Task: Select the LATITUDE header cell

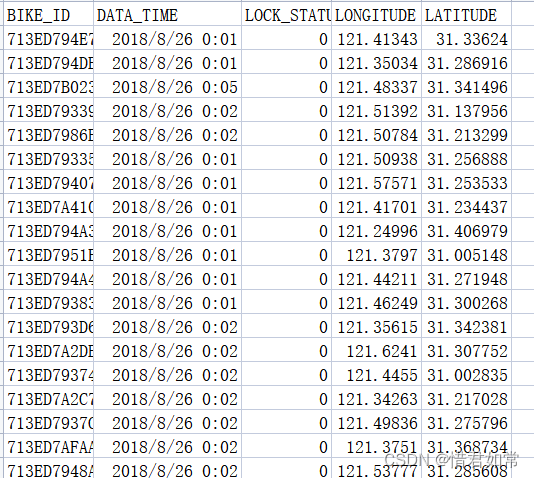Action: [467, 14]
